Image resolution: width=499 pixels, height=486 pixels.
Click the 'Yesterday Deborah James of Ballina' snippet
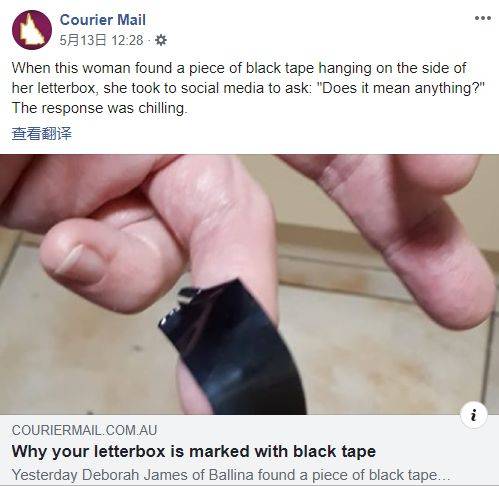(x=231, y=475)
